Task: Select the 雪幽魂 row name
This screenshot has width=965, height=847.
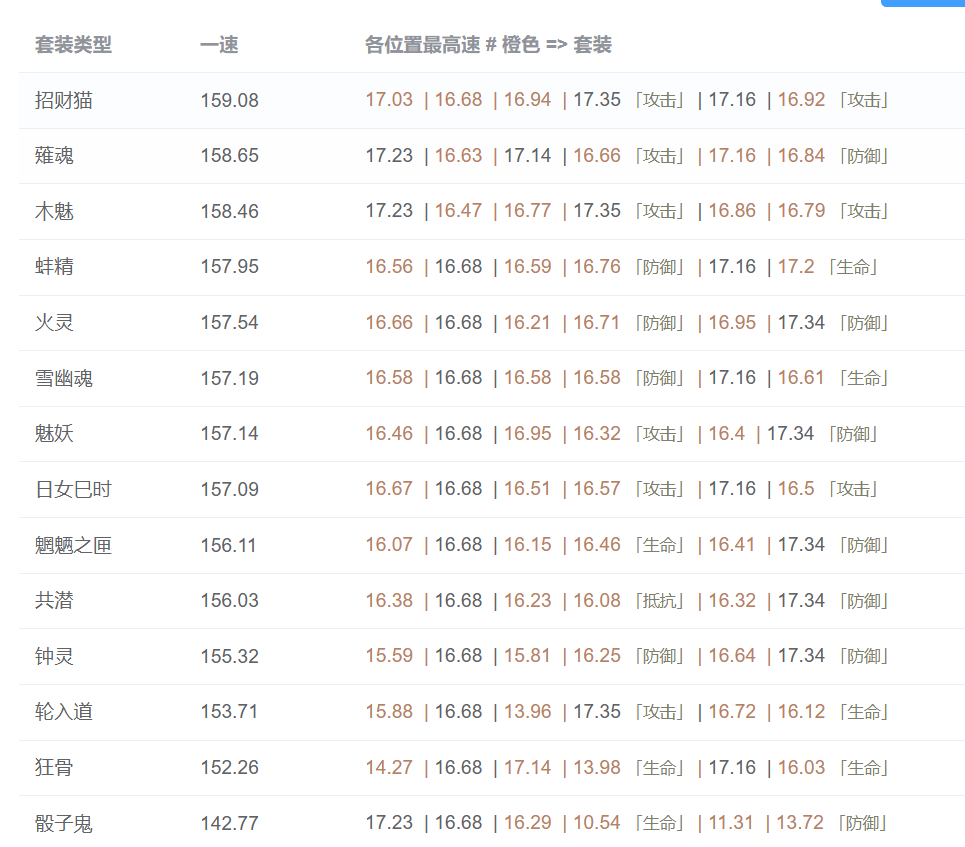Action: coord(63,378)
